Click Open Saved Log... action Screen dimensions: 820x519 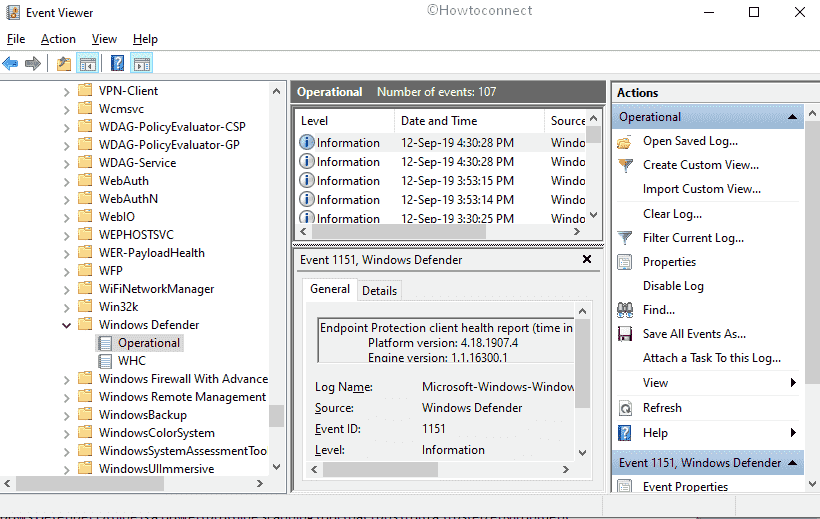point(690,141)
